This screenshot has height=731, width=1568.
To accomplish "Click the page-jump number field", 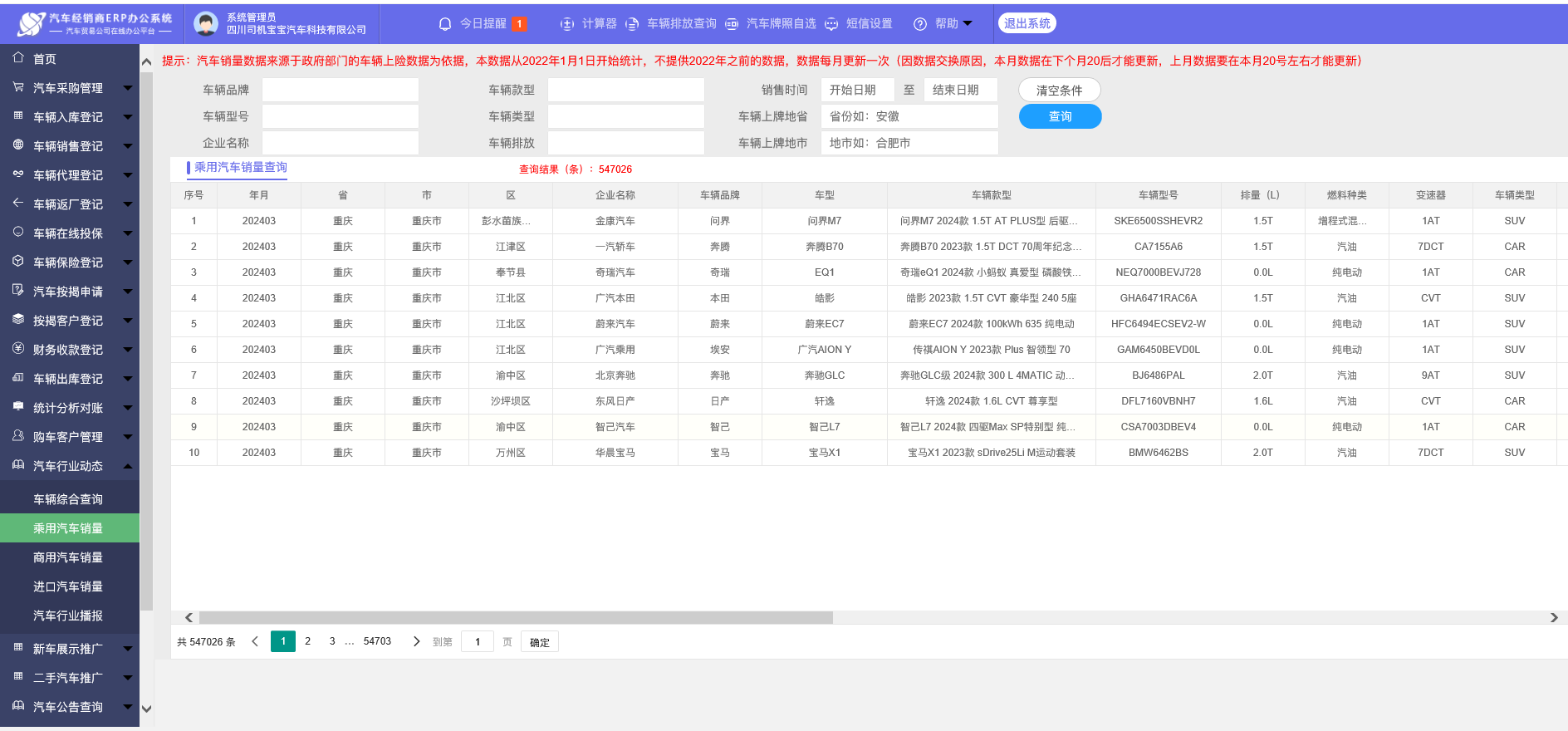I will [x=478, y=641].
